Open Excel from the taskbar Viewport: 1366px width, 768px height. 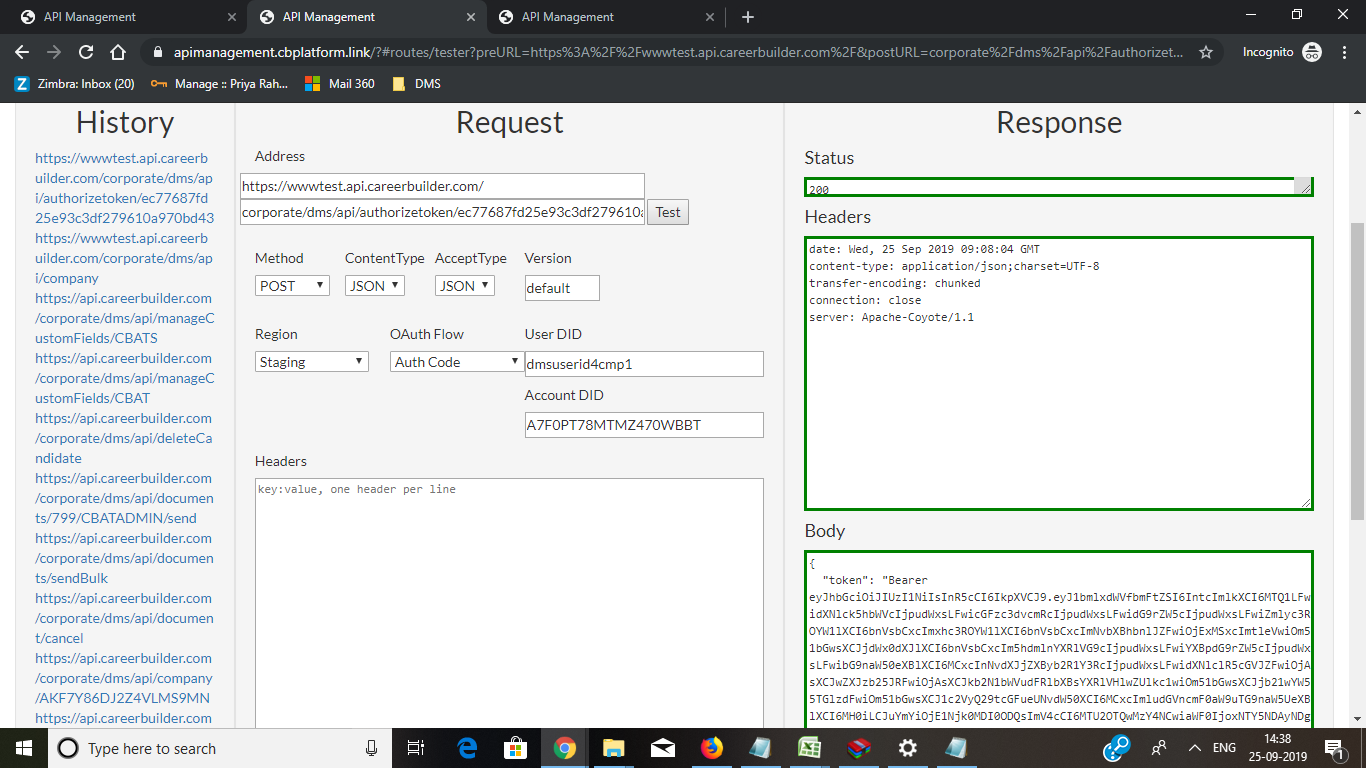point(809,748)
